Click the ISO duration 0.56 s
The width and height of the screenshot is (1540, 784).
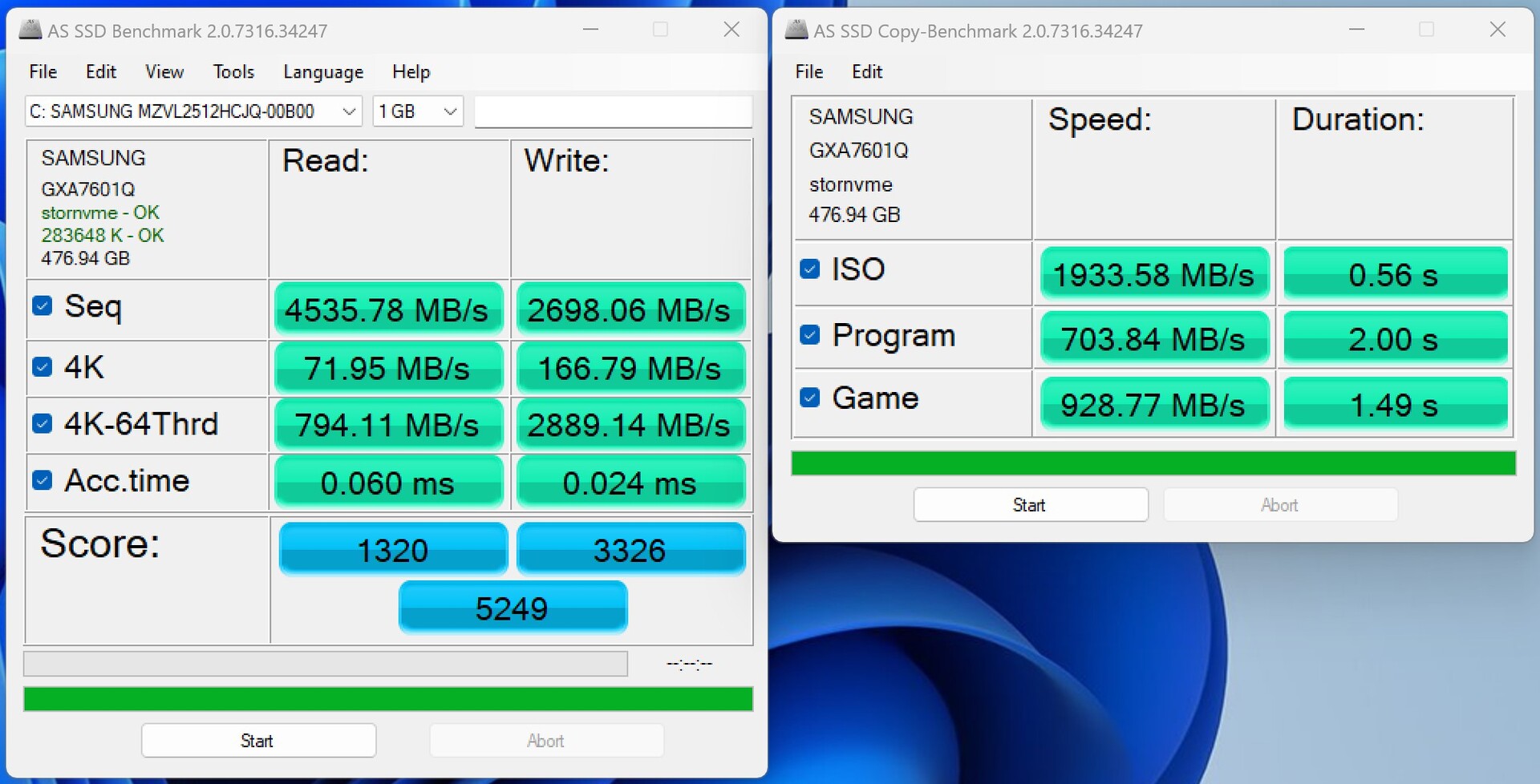pos(1396,274)
